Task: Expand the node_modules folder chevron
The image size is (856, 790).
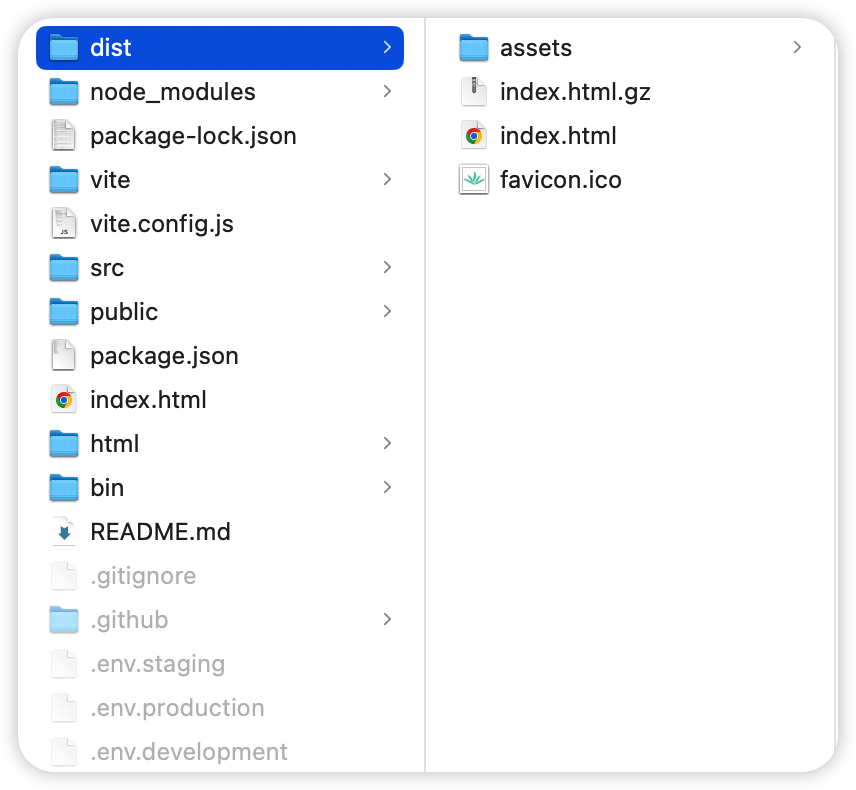Action: tap(387, 92)
